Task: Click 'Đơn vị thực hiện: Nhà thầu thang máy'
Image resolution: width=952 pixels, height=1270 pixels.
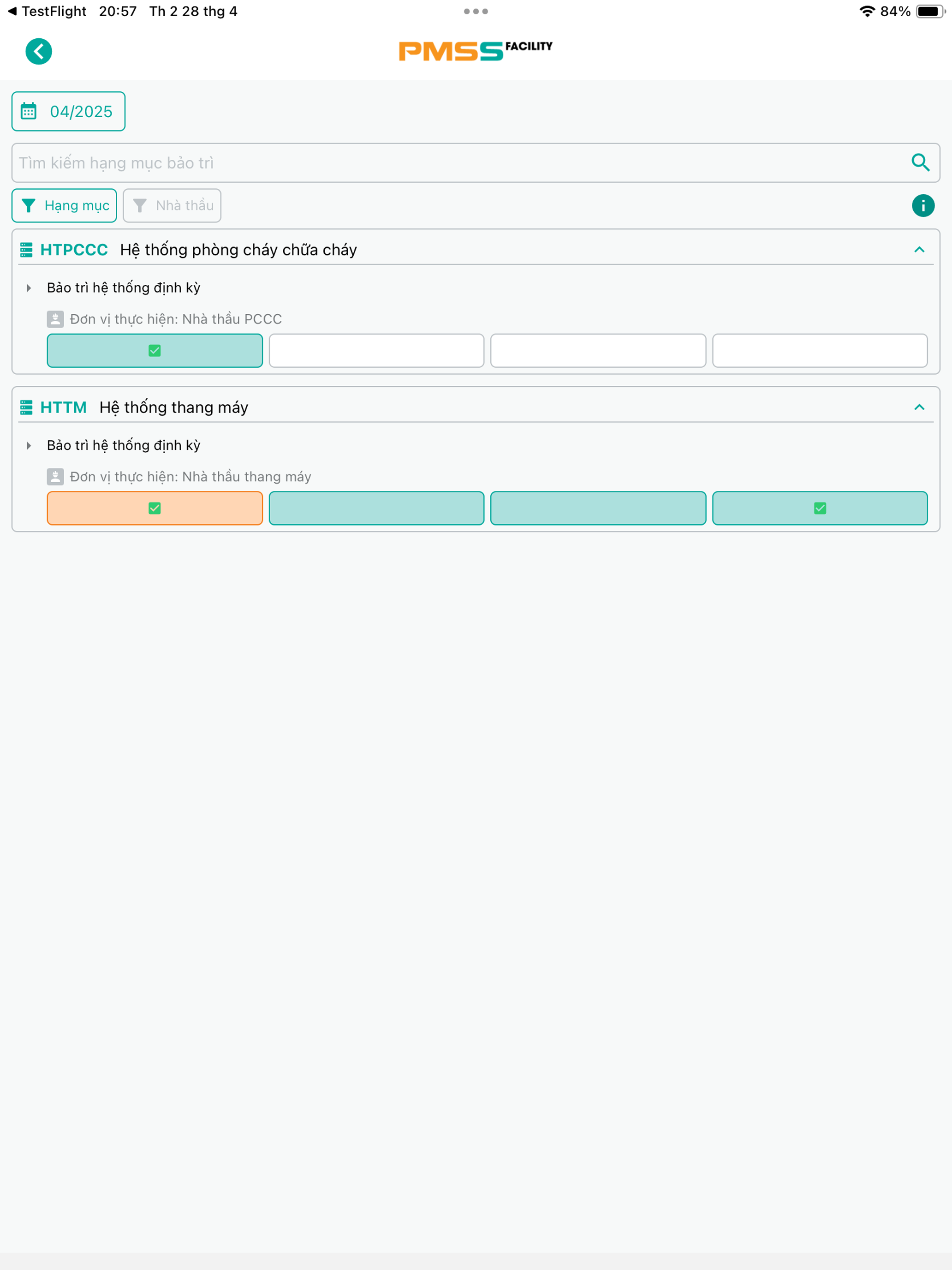Action: coord(190,477)
